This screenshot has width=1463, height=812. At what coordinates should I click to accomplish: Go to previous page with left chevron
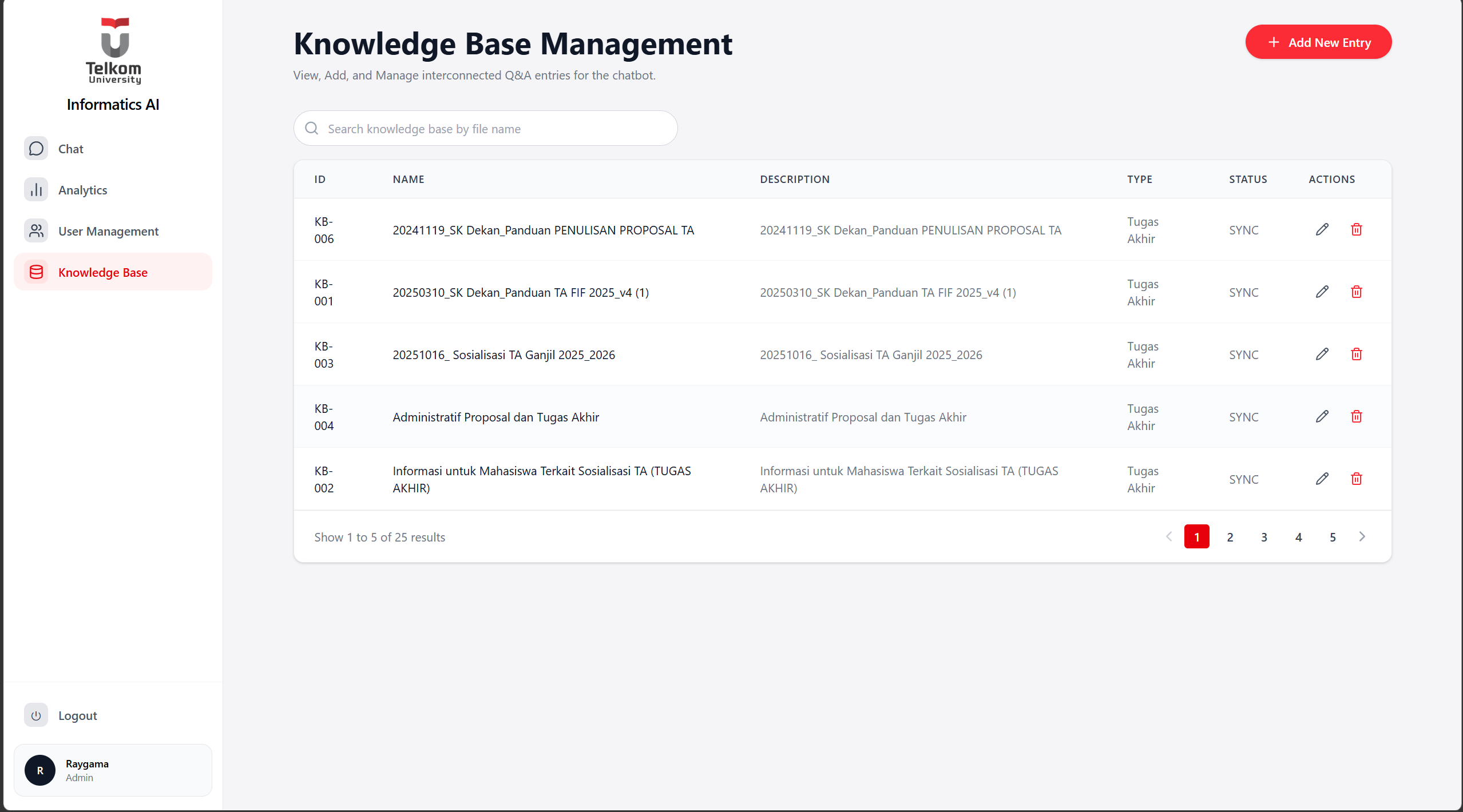click(1169, 536)
